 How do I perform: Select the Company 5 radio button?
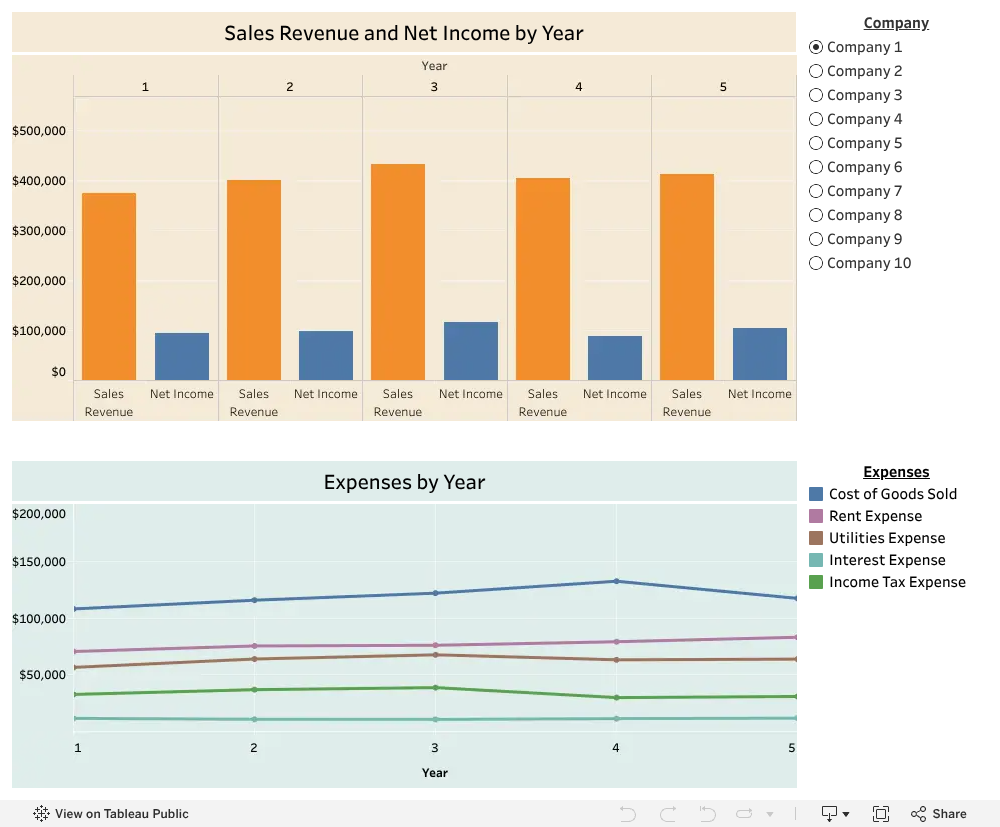coord(816,143)
